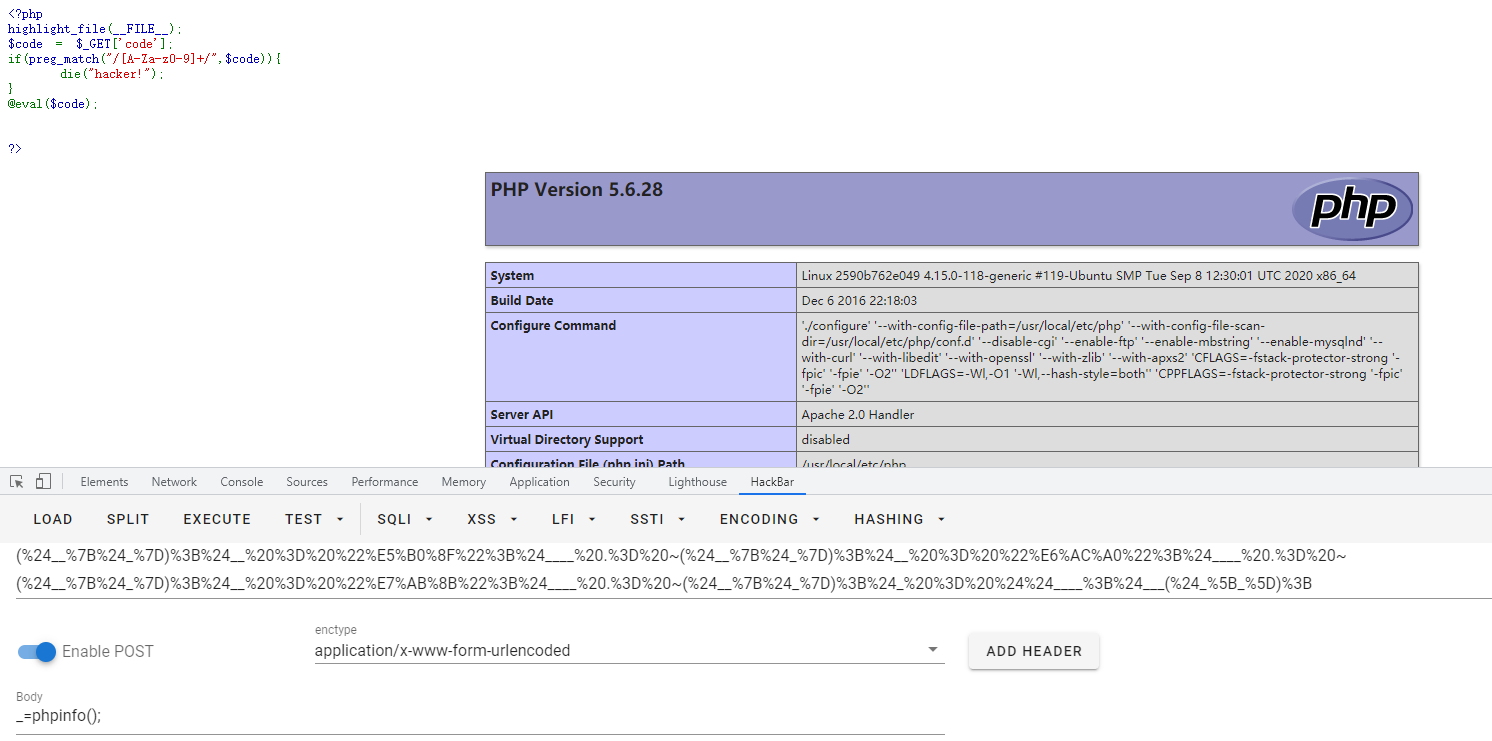Click the Apache 2.0 Handler value
The height and width of the screenshot is (741, 1492).
857,414
